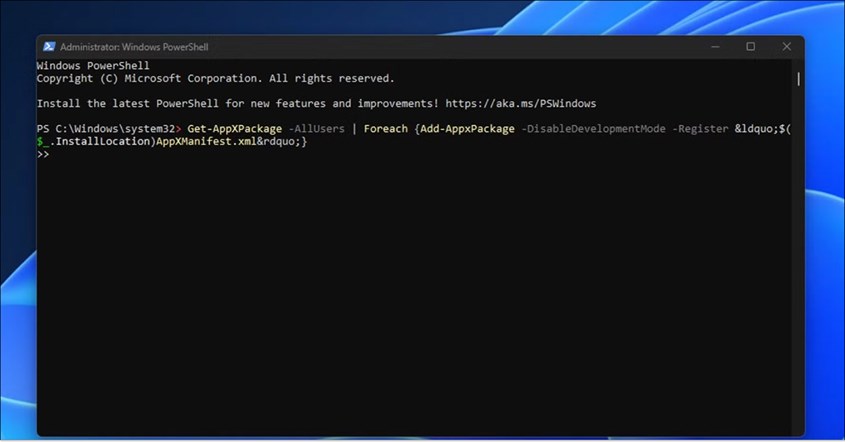Close the Administrator PowerShell window
The width and height of the screenshot is (845, 442).
pos(787,46)
